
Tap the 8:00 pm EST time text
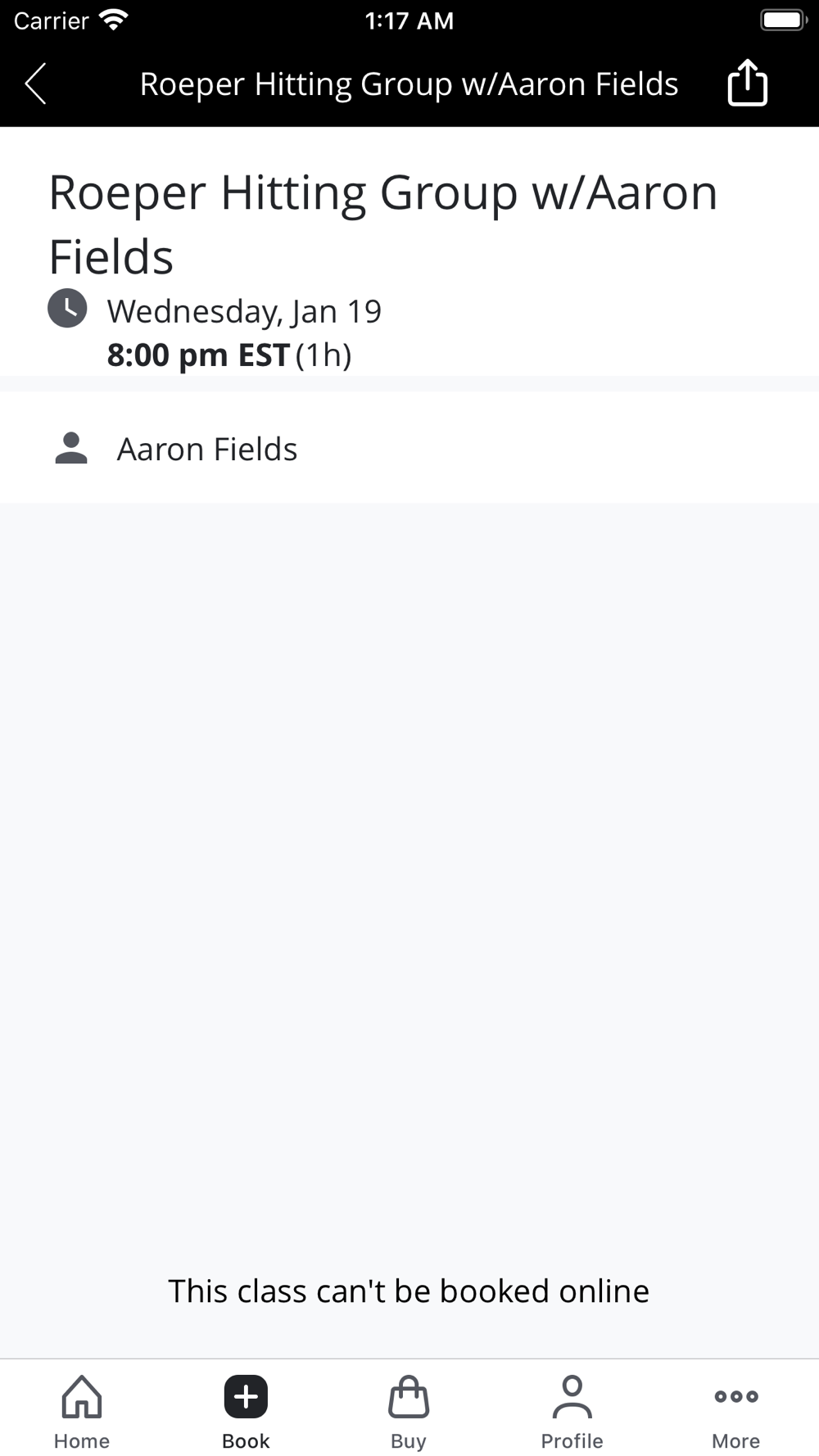coord(199,355)
